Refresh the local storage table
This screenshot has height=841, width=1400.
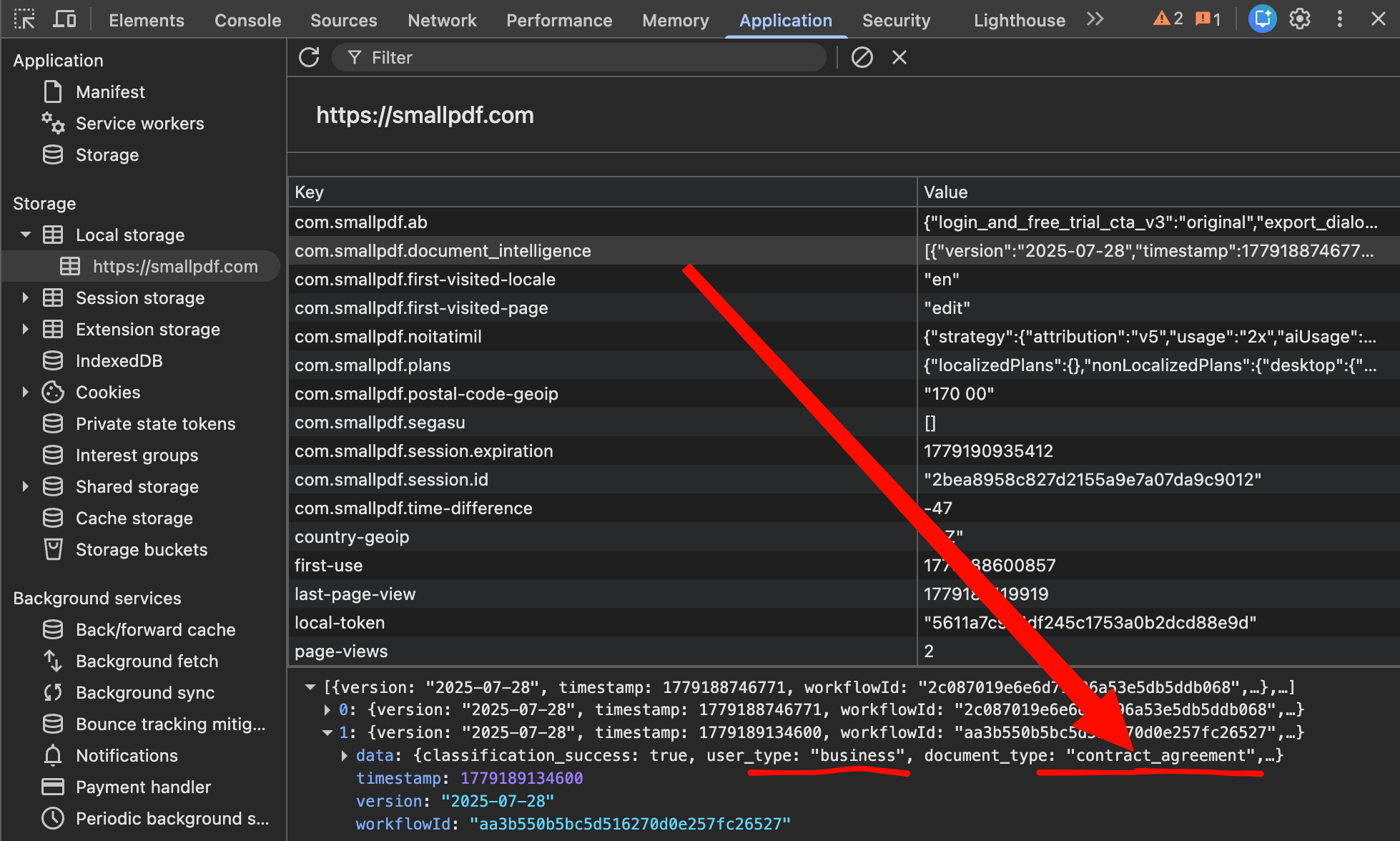pyautogui.click(x=309, y=57)
